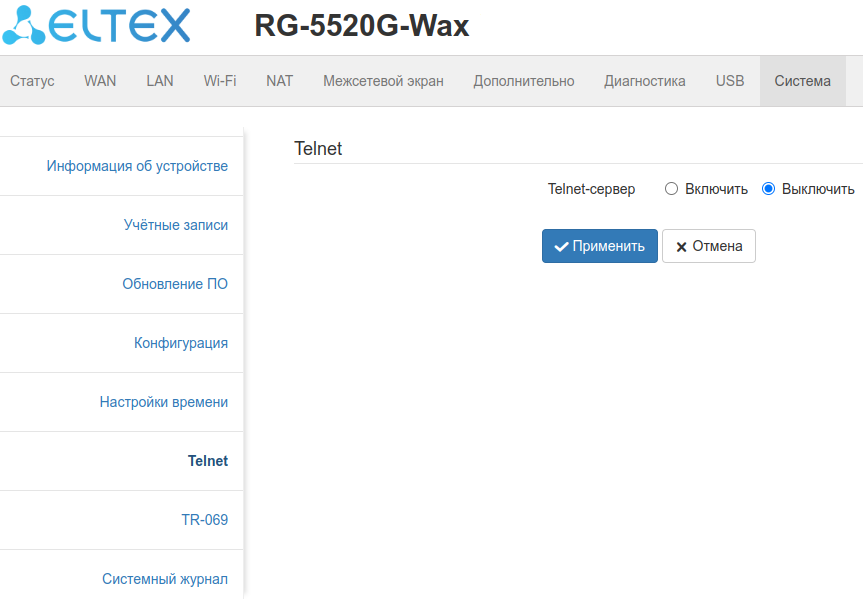The image size is (863, 609).
Task: Open Системный журнал in sidebar
Action: click(x=165, y=579)
